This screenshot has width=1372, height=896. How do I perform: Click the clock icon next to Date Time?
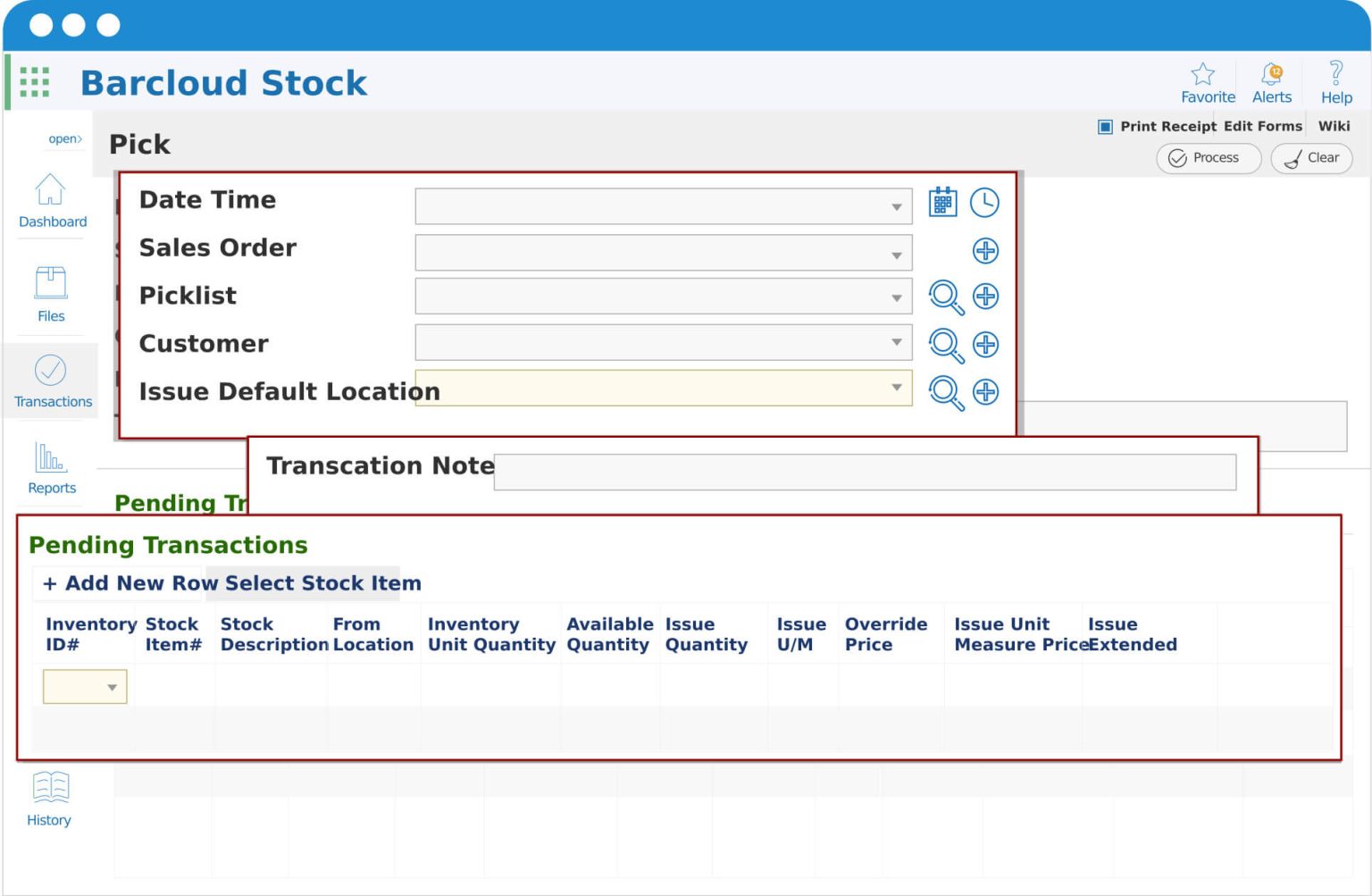click(x=984, y=203)
